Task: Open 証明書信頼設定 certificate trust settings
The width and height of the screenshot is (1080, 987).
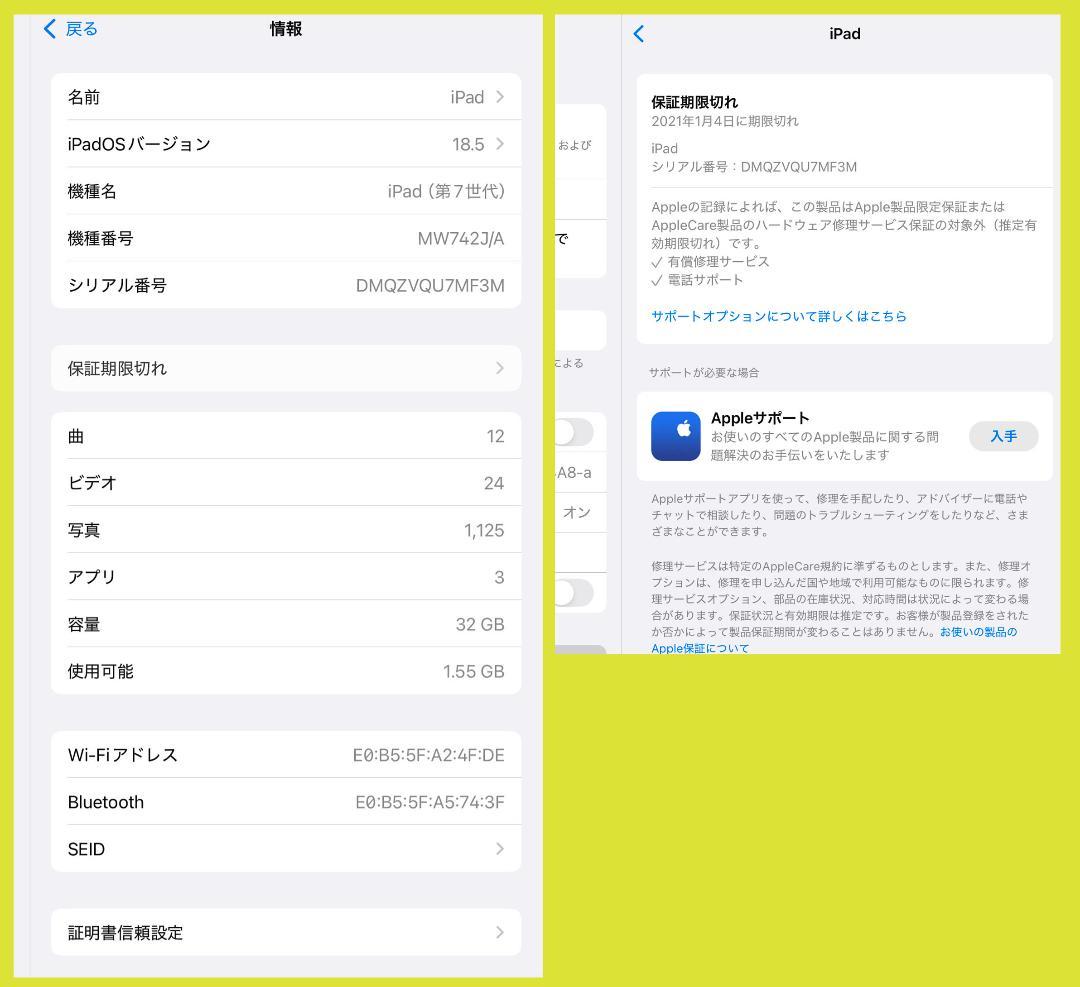Action: [285, 932]
